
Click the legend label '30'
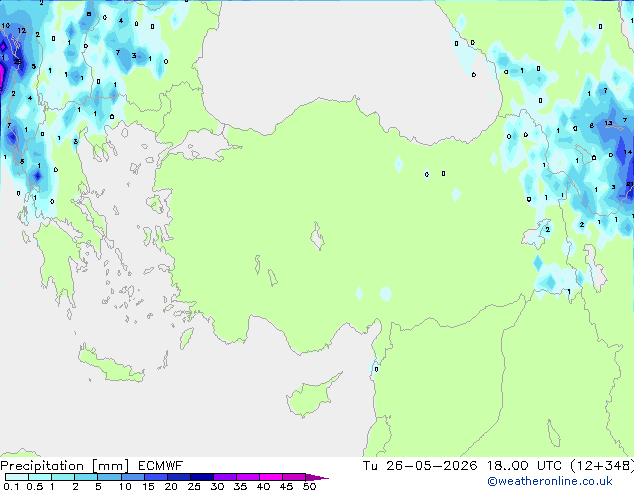tap(217, 486)
